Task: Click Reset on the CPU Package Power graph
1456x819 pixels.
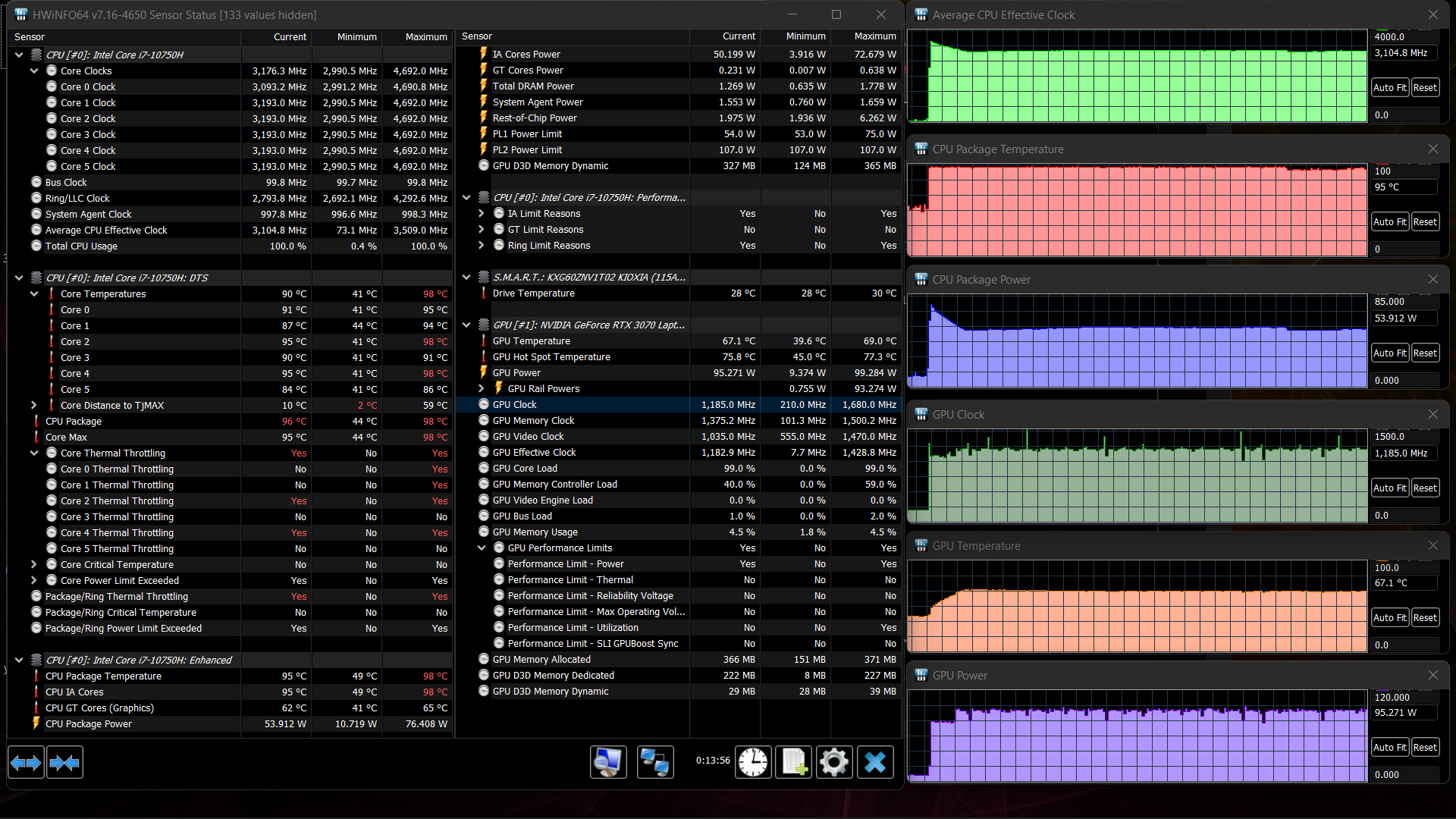Action: pos(1424,353)
